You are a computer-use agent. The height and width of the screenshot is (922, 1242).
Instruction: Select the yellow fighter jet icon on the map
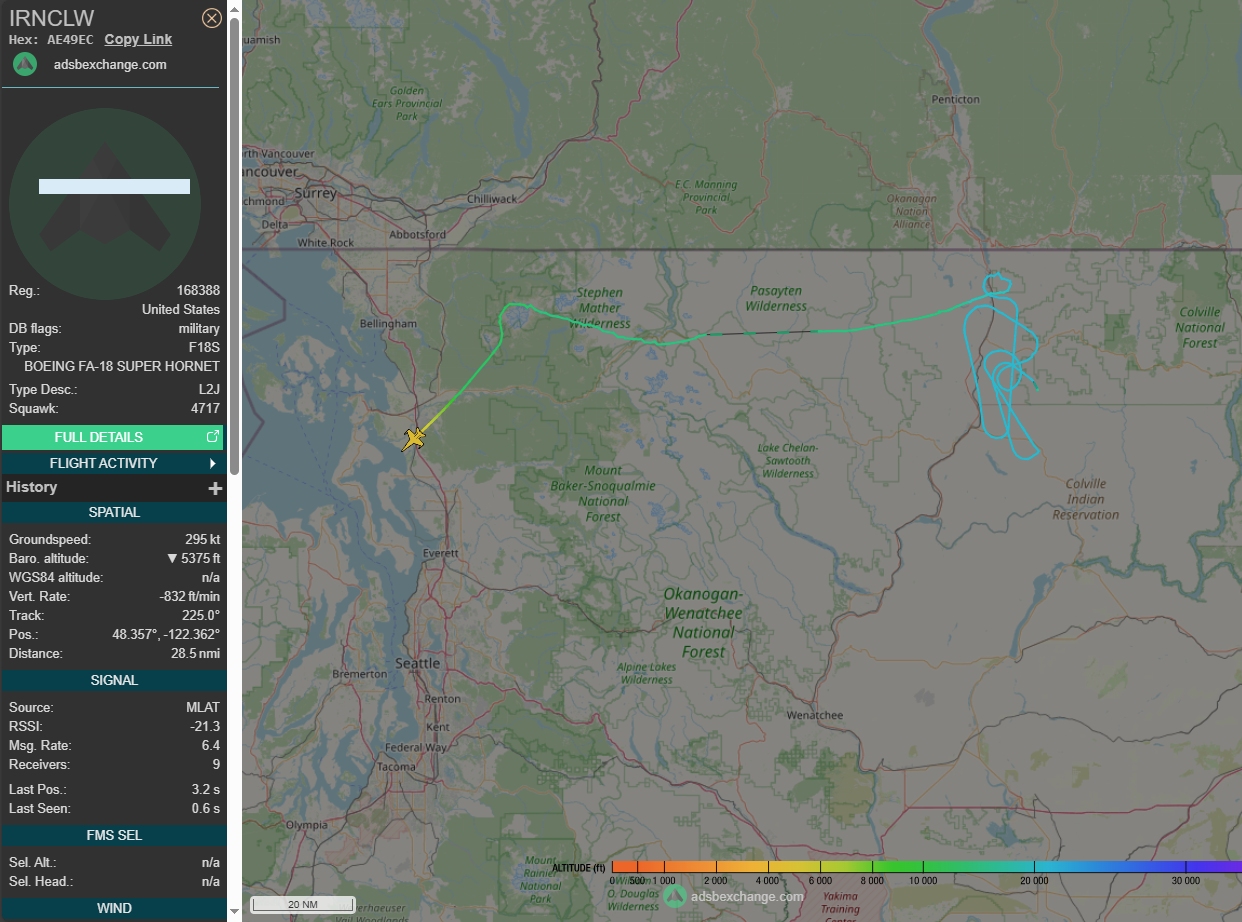click(414, 439)
